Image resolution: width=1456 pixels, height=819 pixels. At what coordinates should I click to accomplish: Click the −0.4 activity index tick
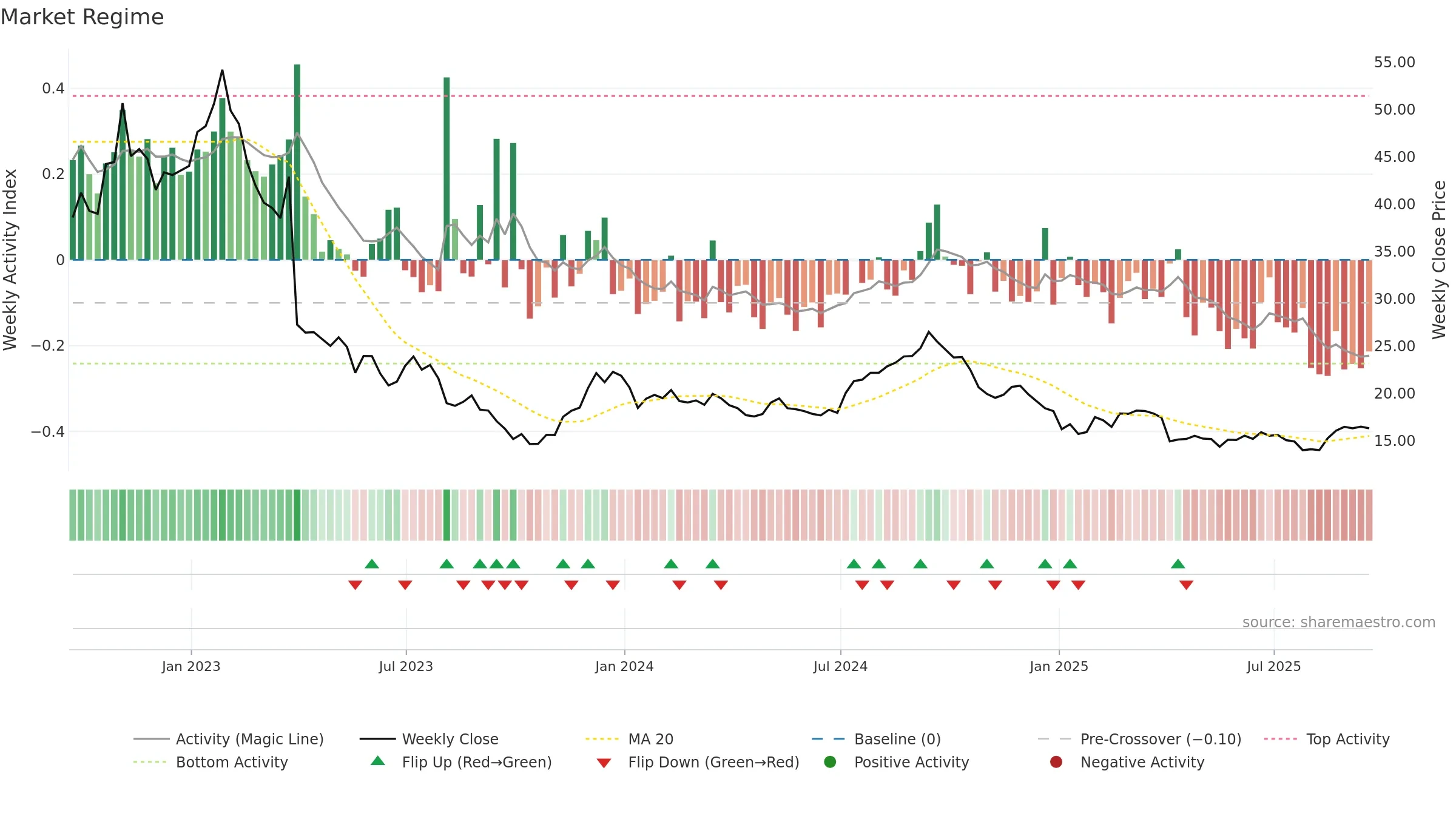click(48, 431)
